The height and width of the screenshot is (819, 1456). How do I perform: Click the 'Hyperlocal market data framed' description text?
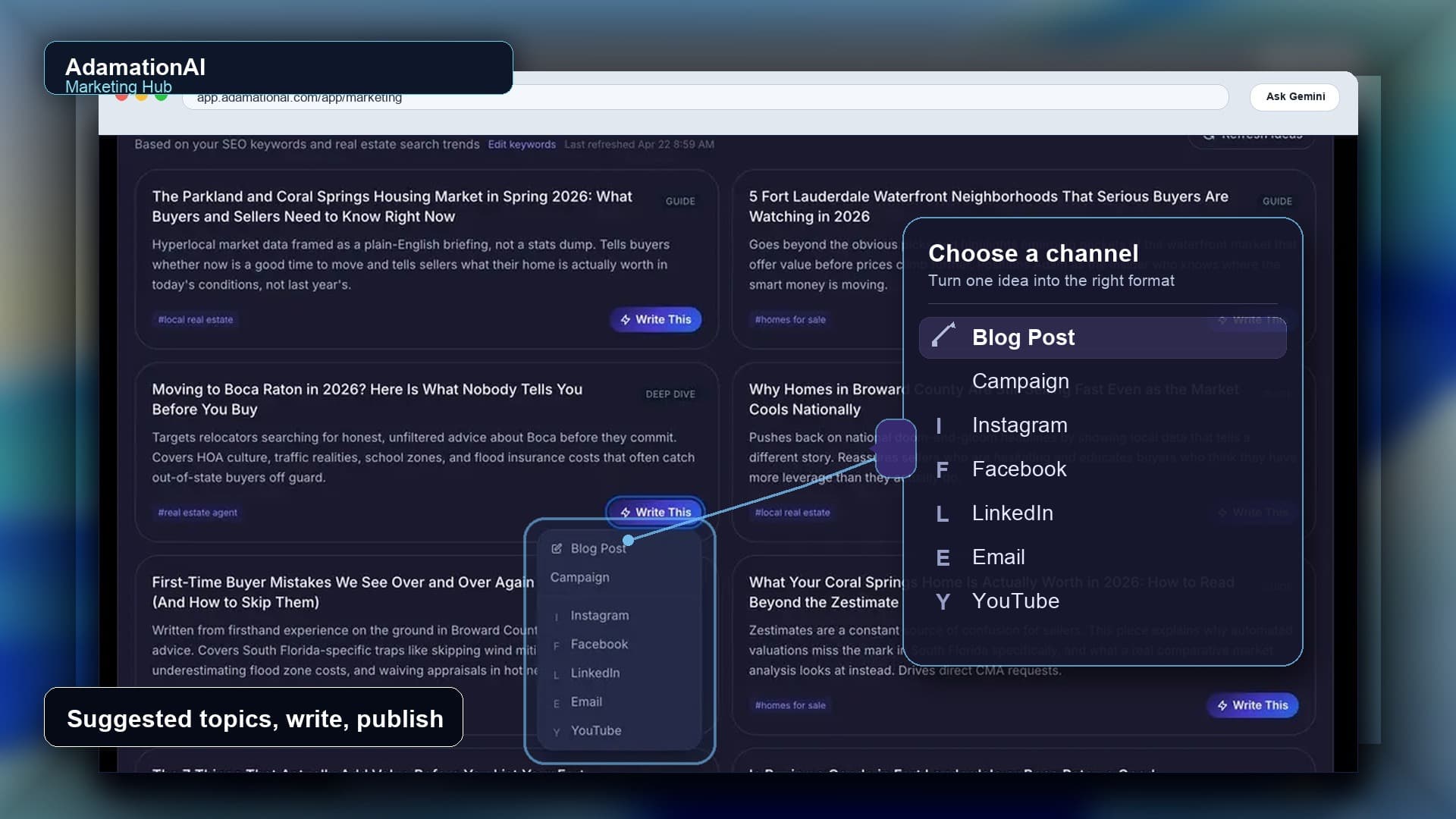pos(410,265)
